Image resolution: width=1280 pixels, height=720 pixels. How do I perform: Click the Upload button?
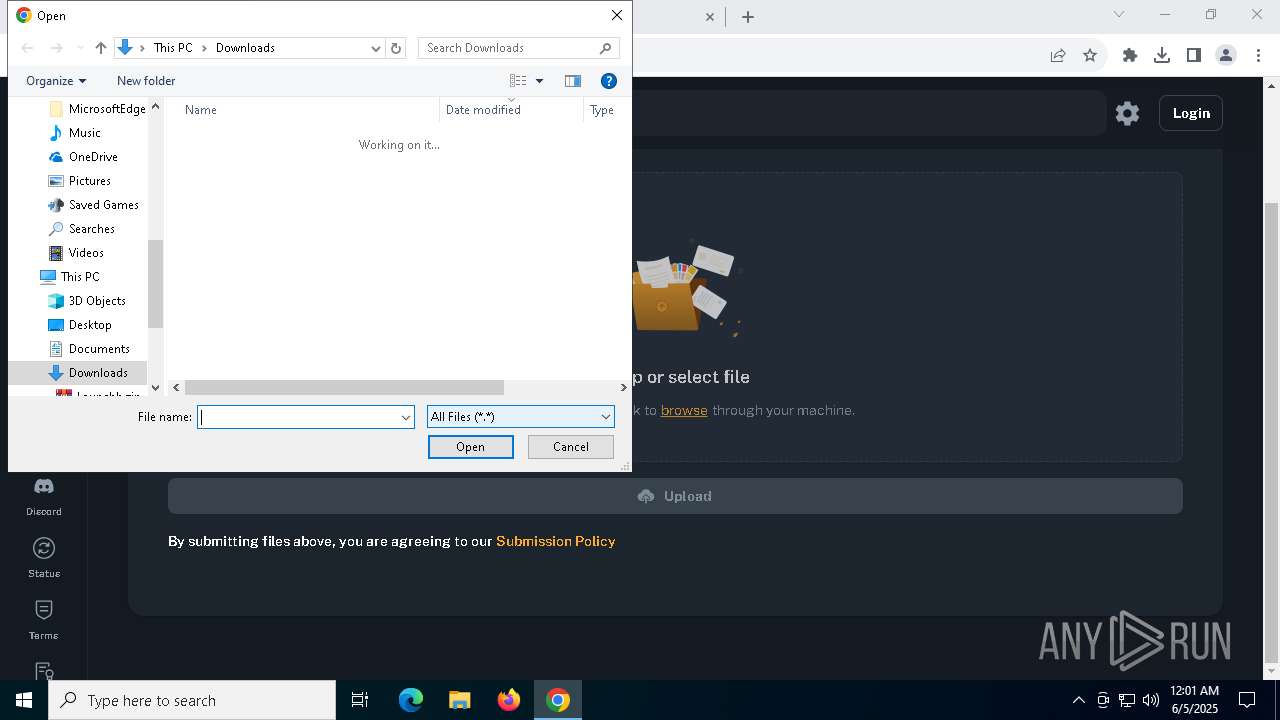pos(675,496)
